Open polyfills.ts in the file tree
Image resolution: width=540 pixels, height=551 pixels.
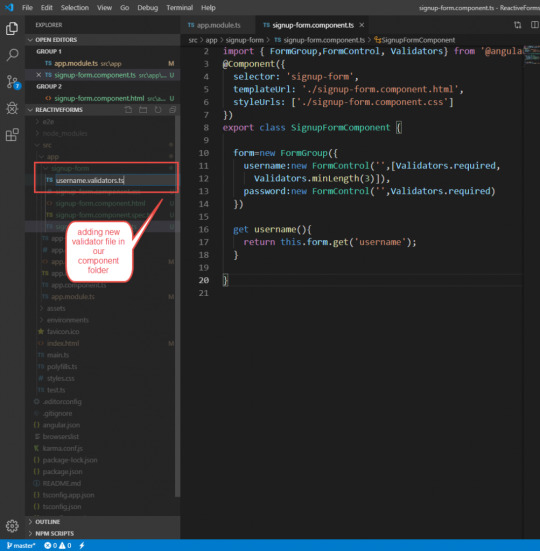tap(62, 367)
